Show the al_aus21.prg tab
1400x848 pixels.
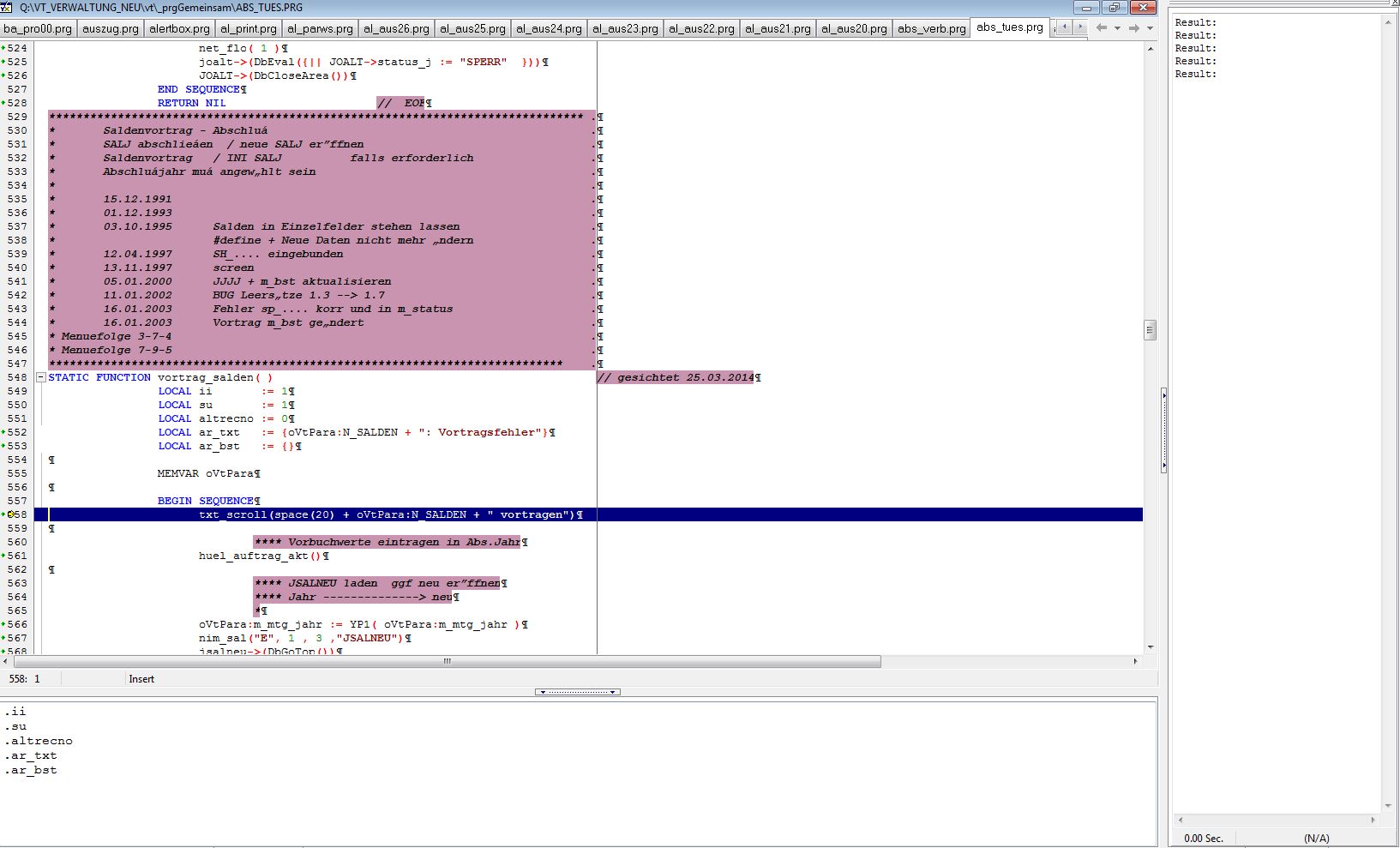(x=778, y=28)
